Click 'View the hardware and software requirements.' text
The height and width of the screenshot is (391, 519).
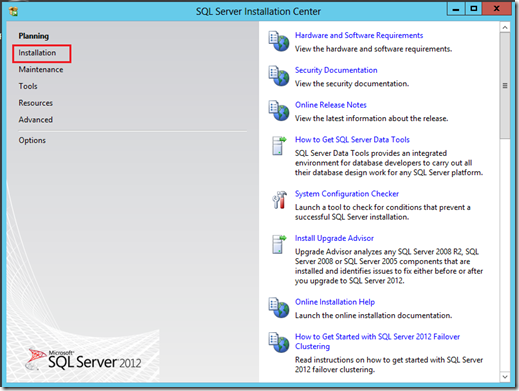pos(373,49)
